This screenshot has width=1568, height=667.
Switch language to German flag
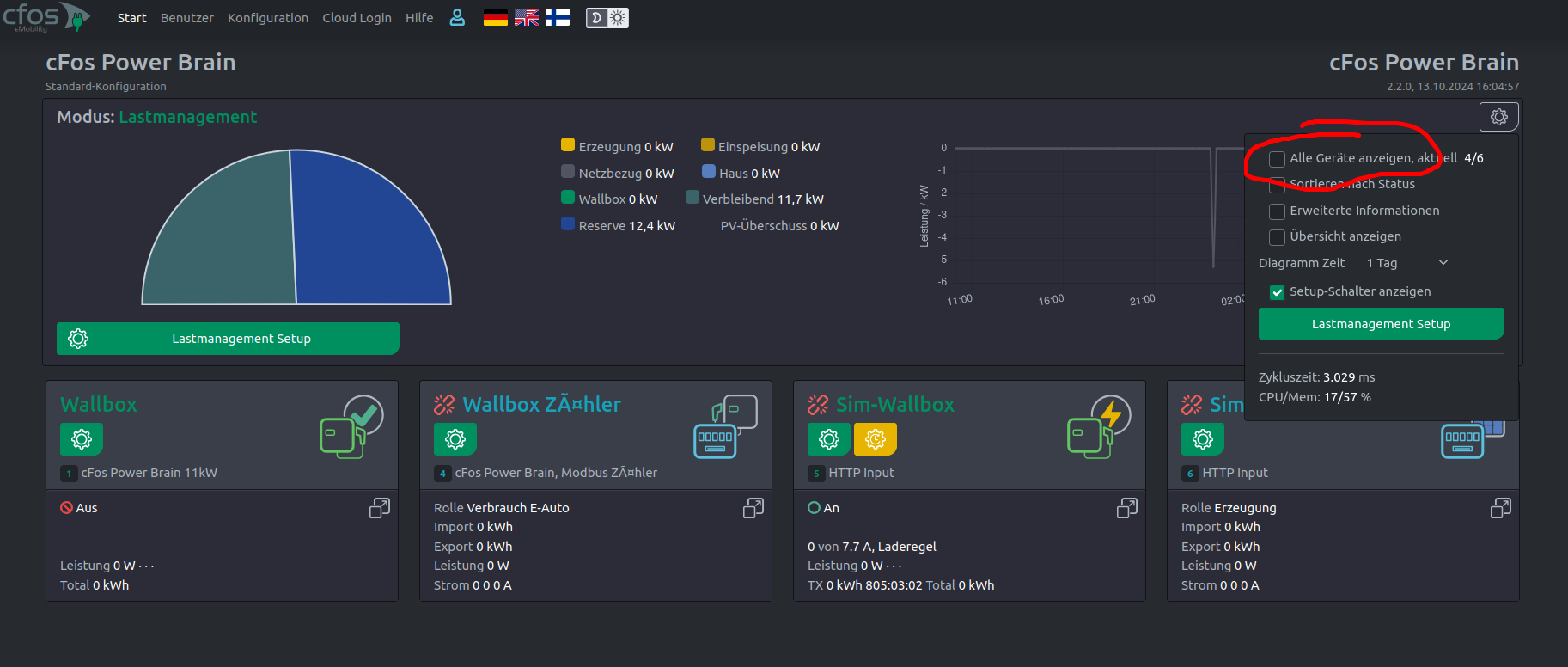click(x=496, y=17)
